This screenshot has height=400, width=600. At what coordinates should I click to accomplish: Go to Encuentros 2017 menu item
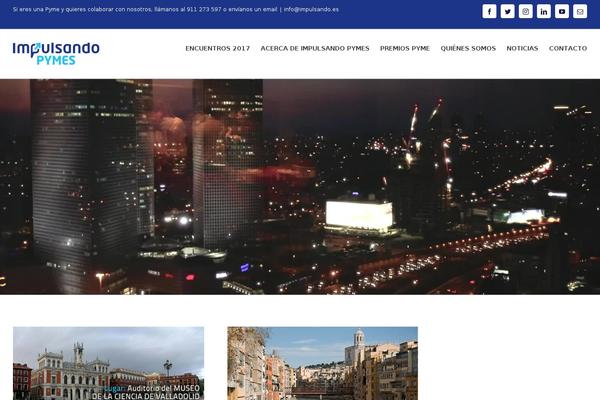(218, 48)
